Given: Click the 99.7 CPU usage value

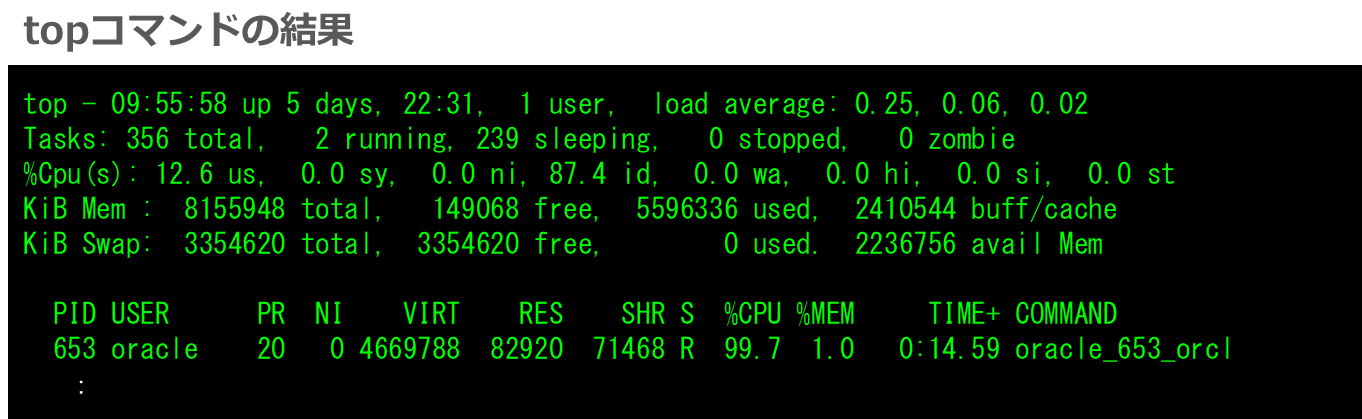Looking at the screenshot, I should point(752,349).
